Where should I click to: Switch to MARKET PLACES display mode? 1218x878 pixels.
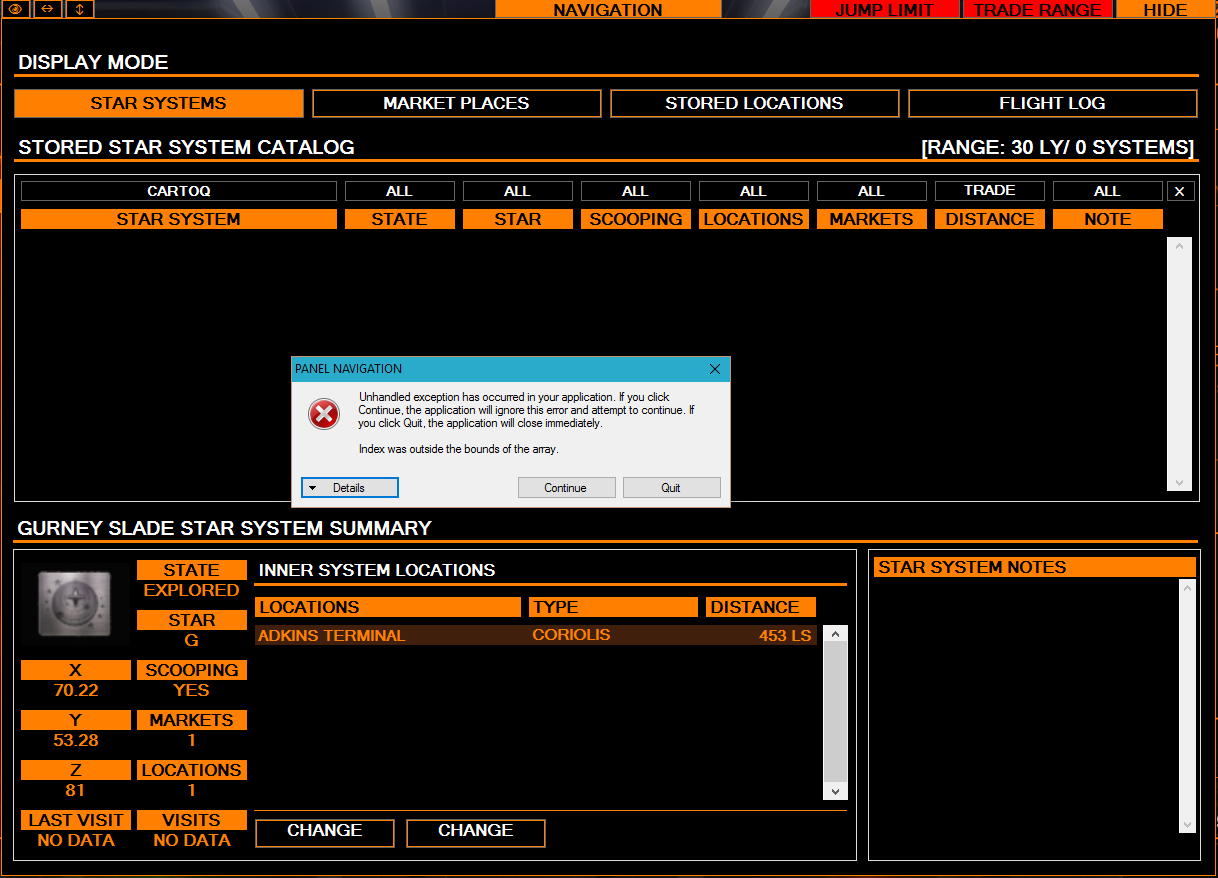pyautogui.click(x=456, y=103)
